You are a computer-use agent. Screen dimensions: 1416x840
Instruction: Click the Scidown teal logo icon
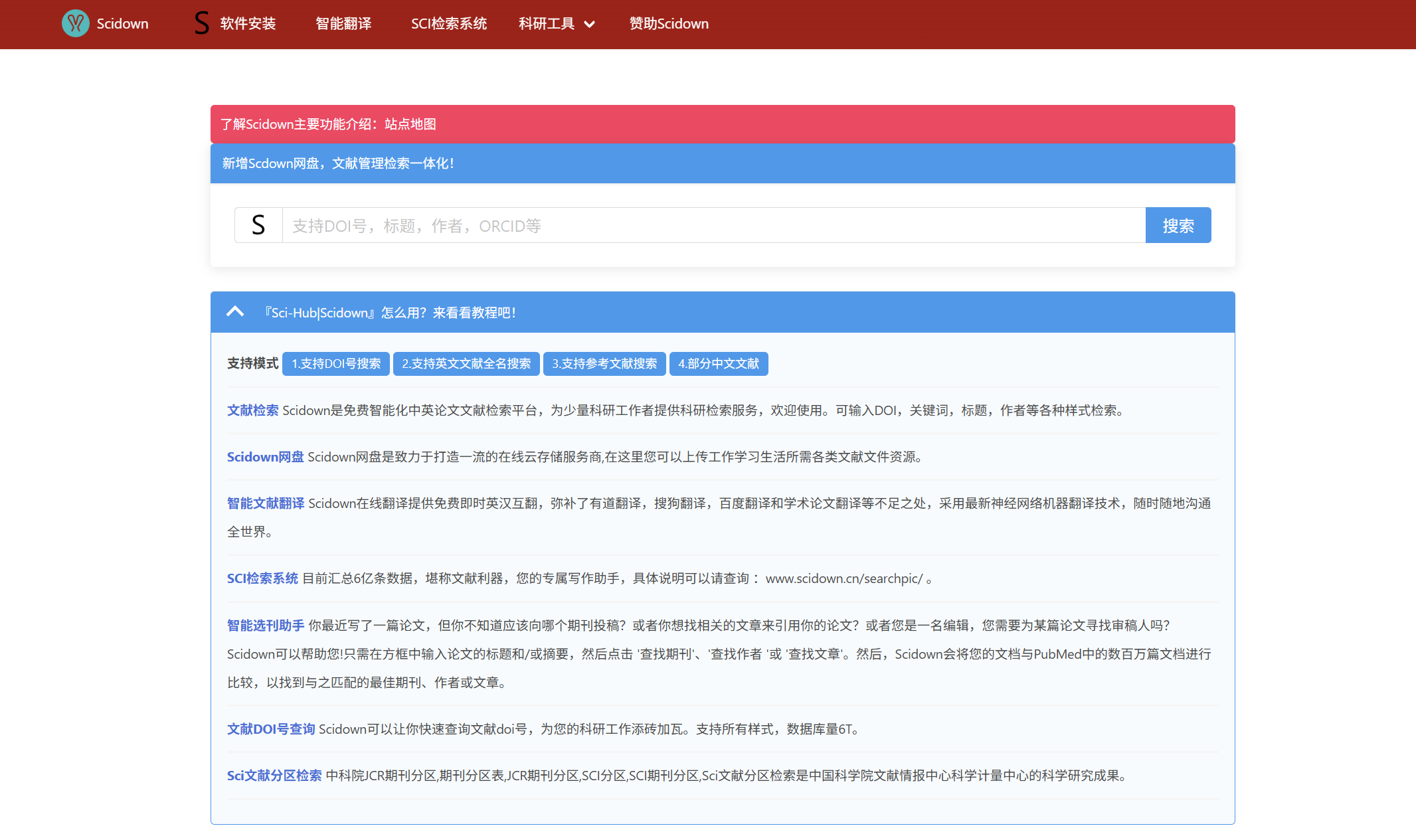pos(75,24)
